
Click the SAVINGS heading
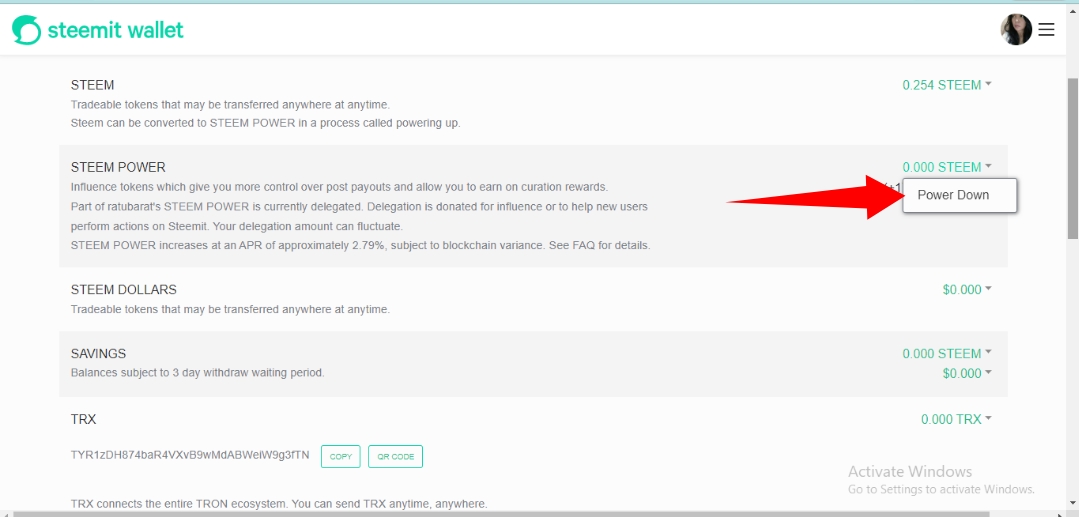[98, 354]
